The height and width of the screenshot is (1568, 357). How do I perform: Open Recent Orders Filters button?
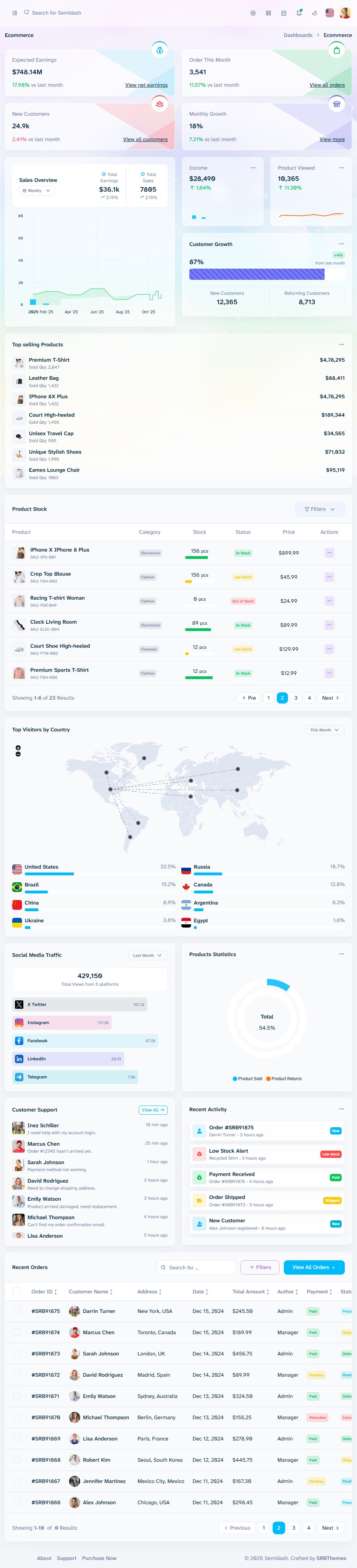click(260, 1267)
